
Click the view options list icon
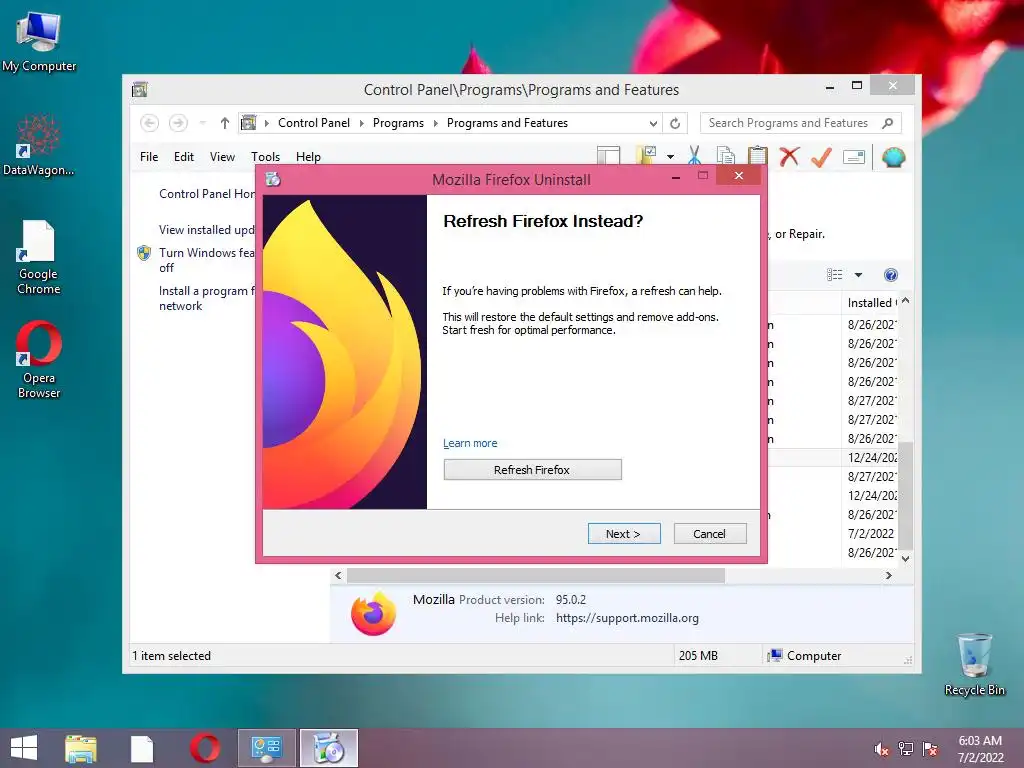(x=835, y=275)
